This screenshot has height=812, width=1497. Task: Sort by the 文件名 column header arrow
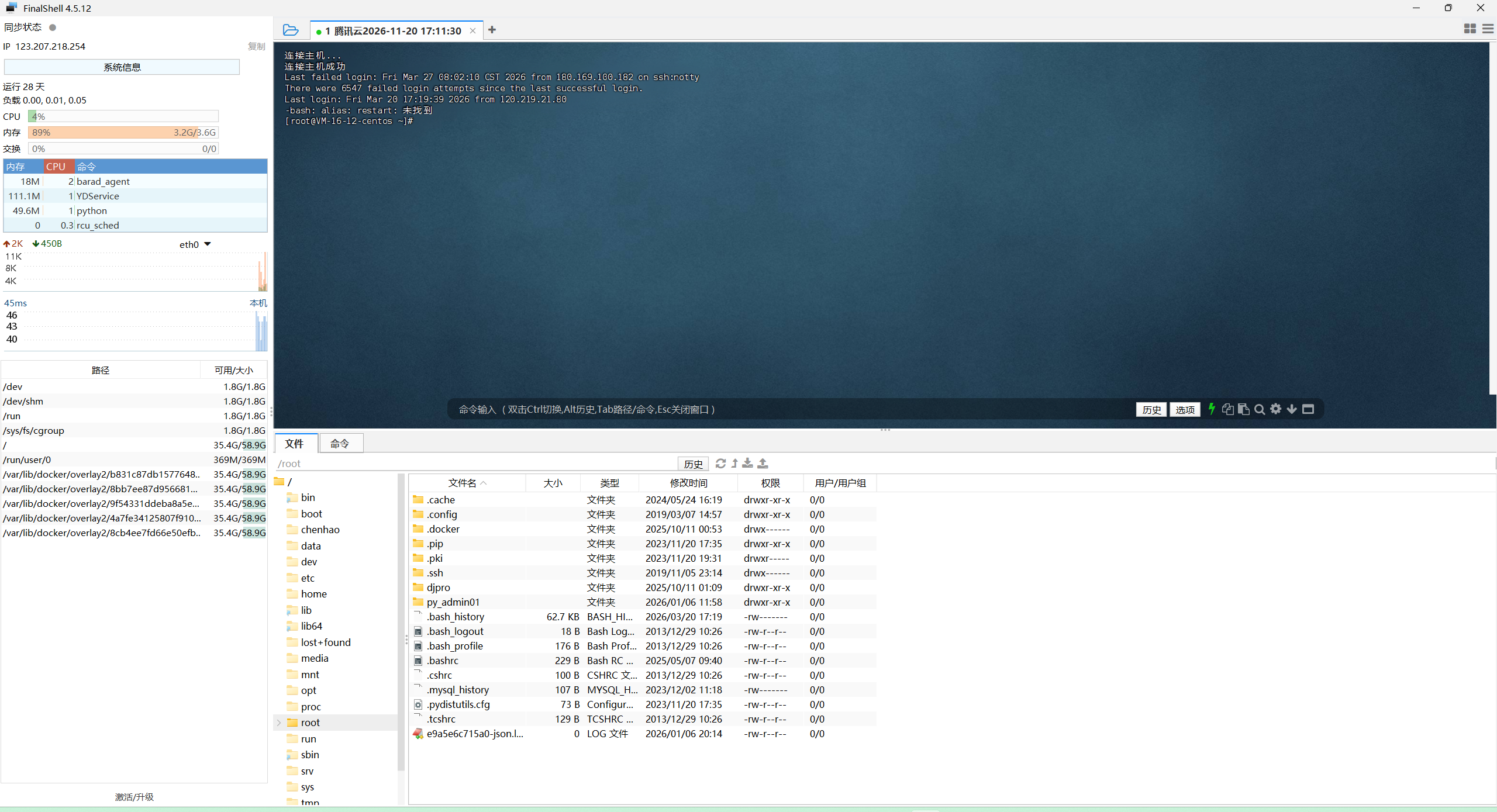[483, 483]
